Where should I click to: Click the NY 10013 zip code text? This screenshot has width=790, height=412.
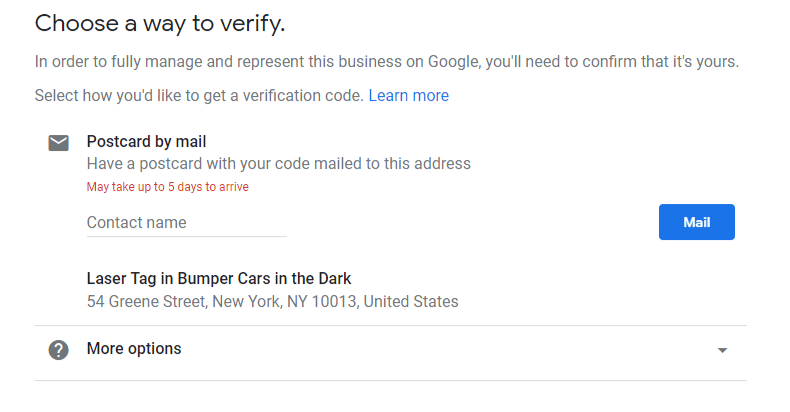321,301
